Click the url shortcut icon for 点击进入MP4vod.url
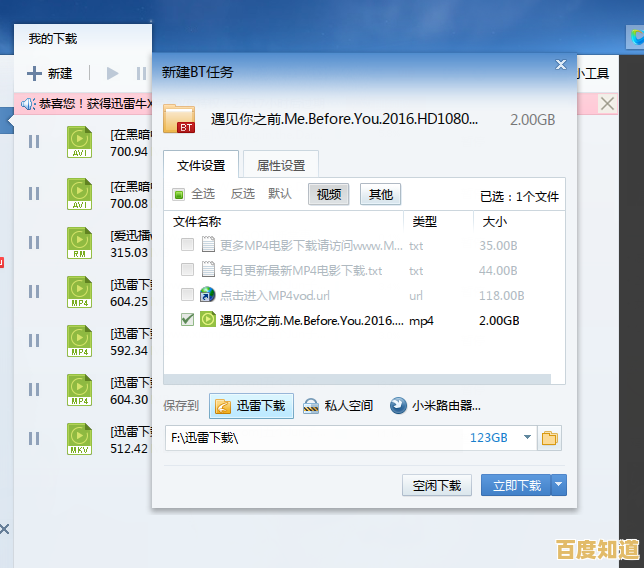 [x=207, y=294]
